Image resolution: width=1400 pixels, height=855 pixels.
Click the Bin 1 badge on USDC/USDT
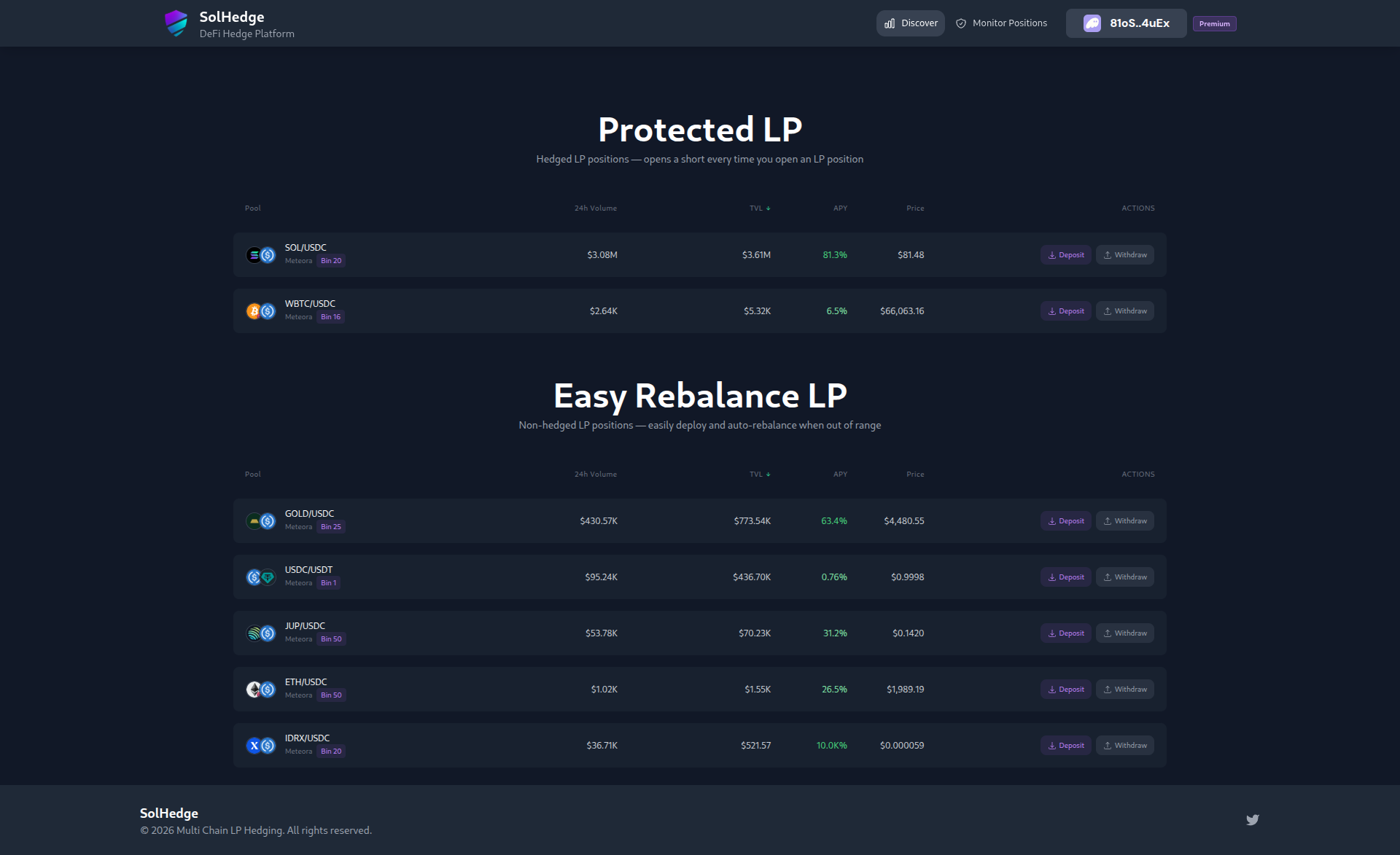tap(329, 582)
